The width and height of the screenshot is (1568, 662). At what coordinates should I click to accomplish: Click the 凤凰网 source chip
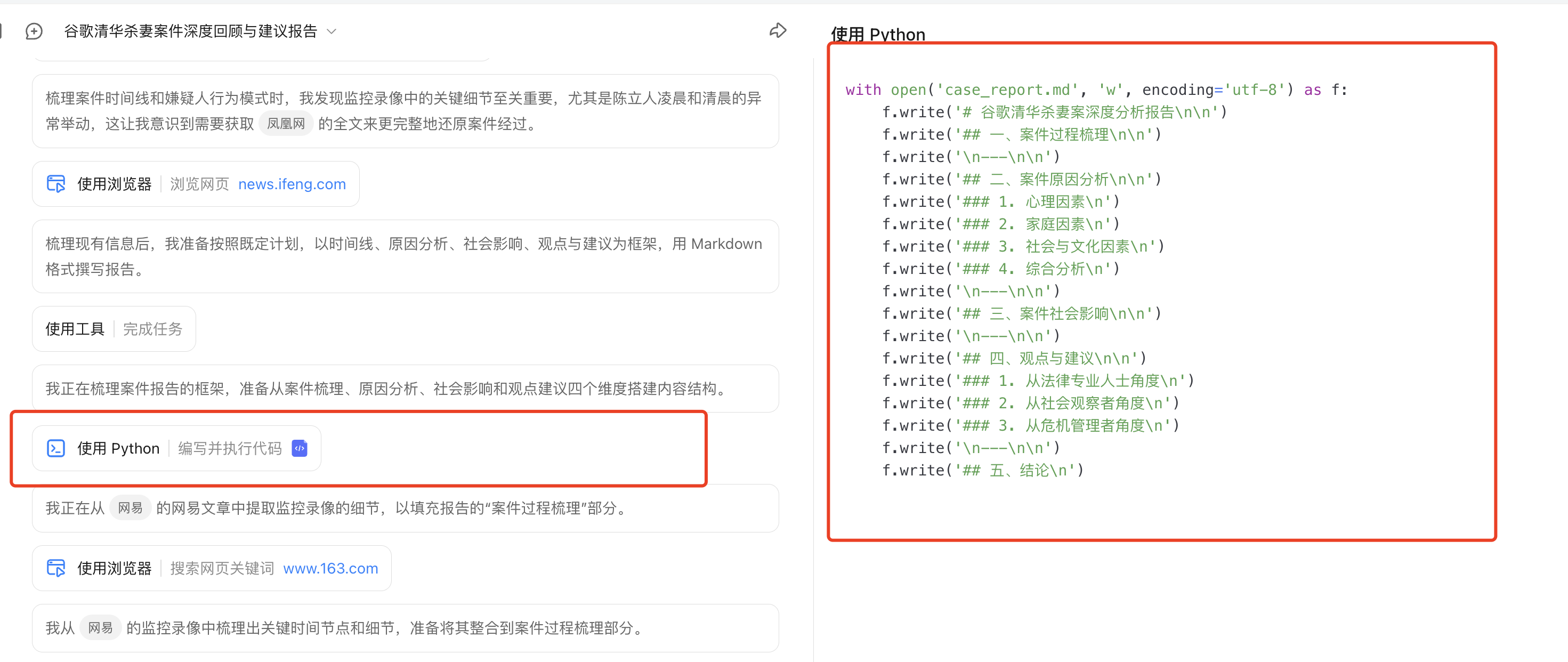coord(286,124)
